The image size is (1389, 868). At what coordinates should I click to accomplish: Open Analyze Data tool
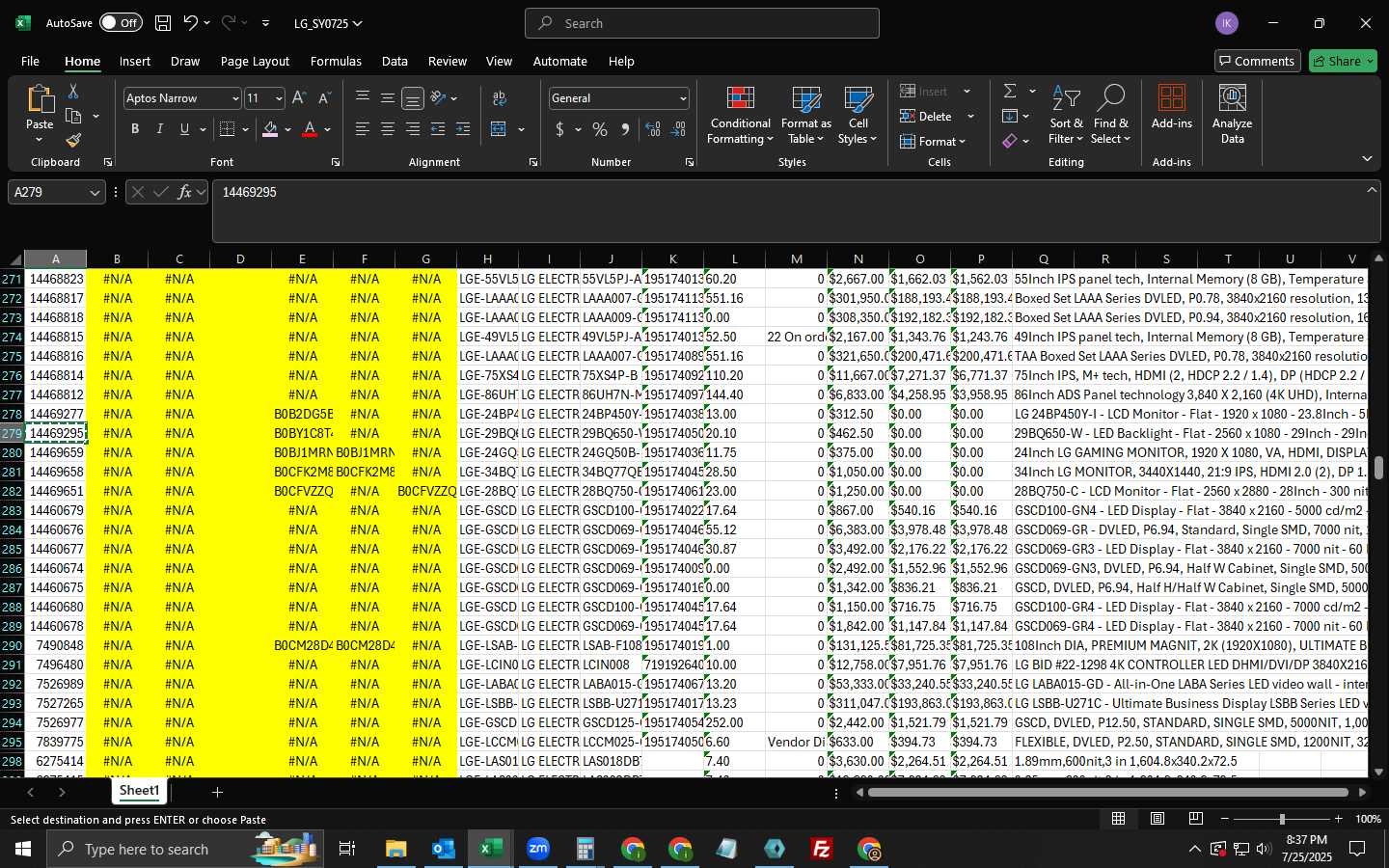click(1232, 115)
